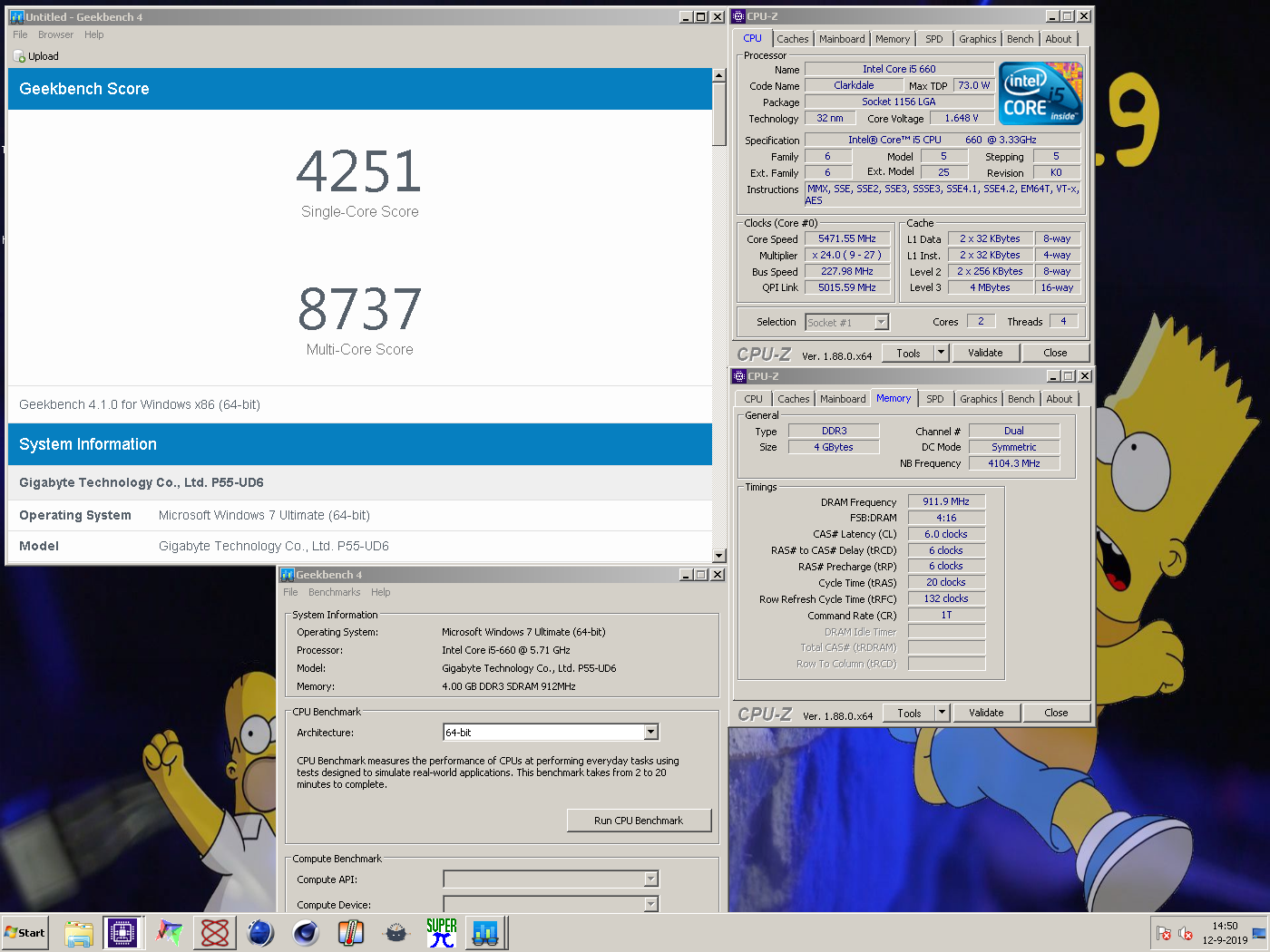The height and width of the screenshot is (952, 1270).
Task: Open File menu in small Geekbench 4 window
Action: click(290, 592)
